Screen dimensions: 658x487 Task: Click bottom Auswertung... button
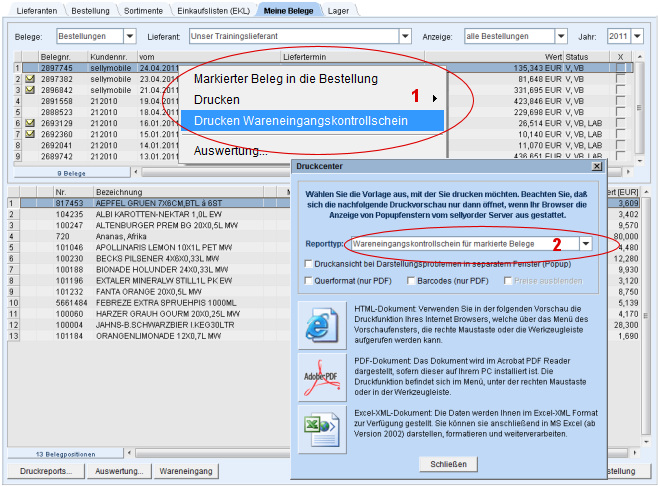tap(119, 471)
